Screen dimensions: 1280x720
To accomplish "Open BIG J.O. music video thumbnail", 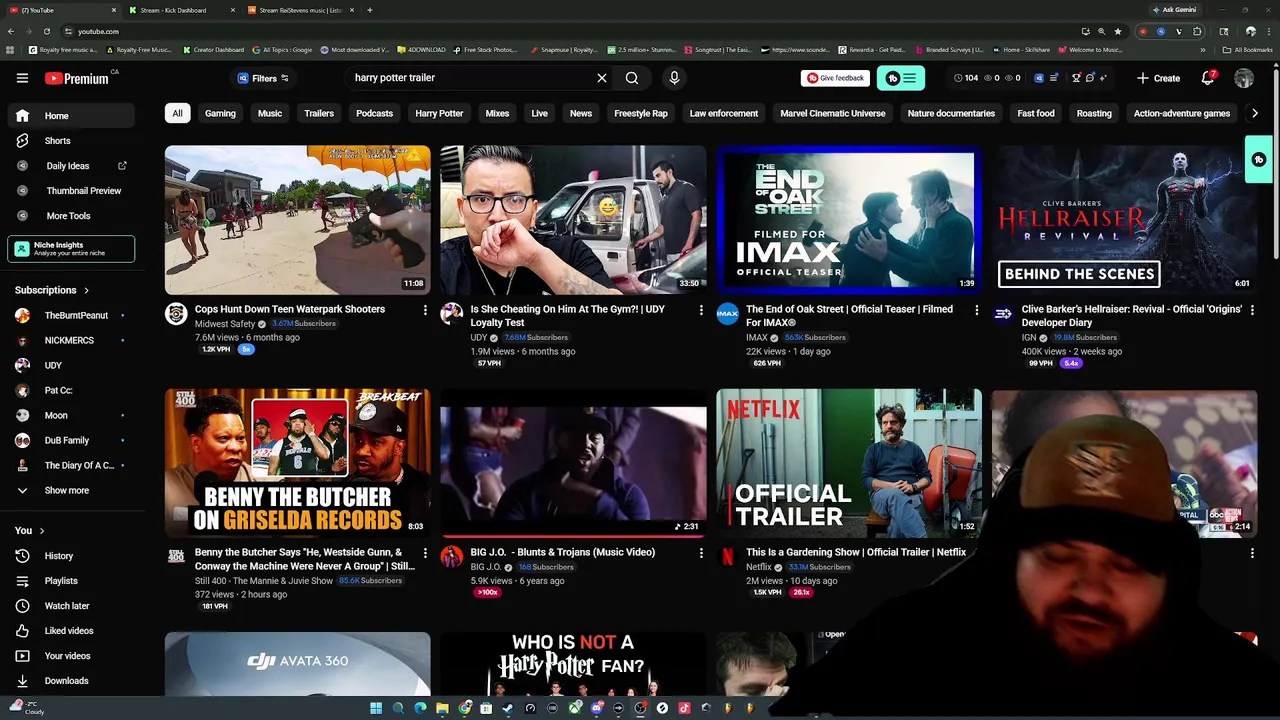I will click(573, 463).
